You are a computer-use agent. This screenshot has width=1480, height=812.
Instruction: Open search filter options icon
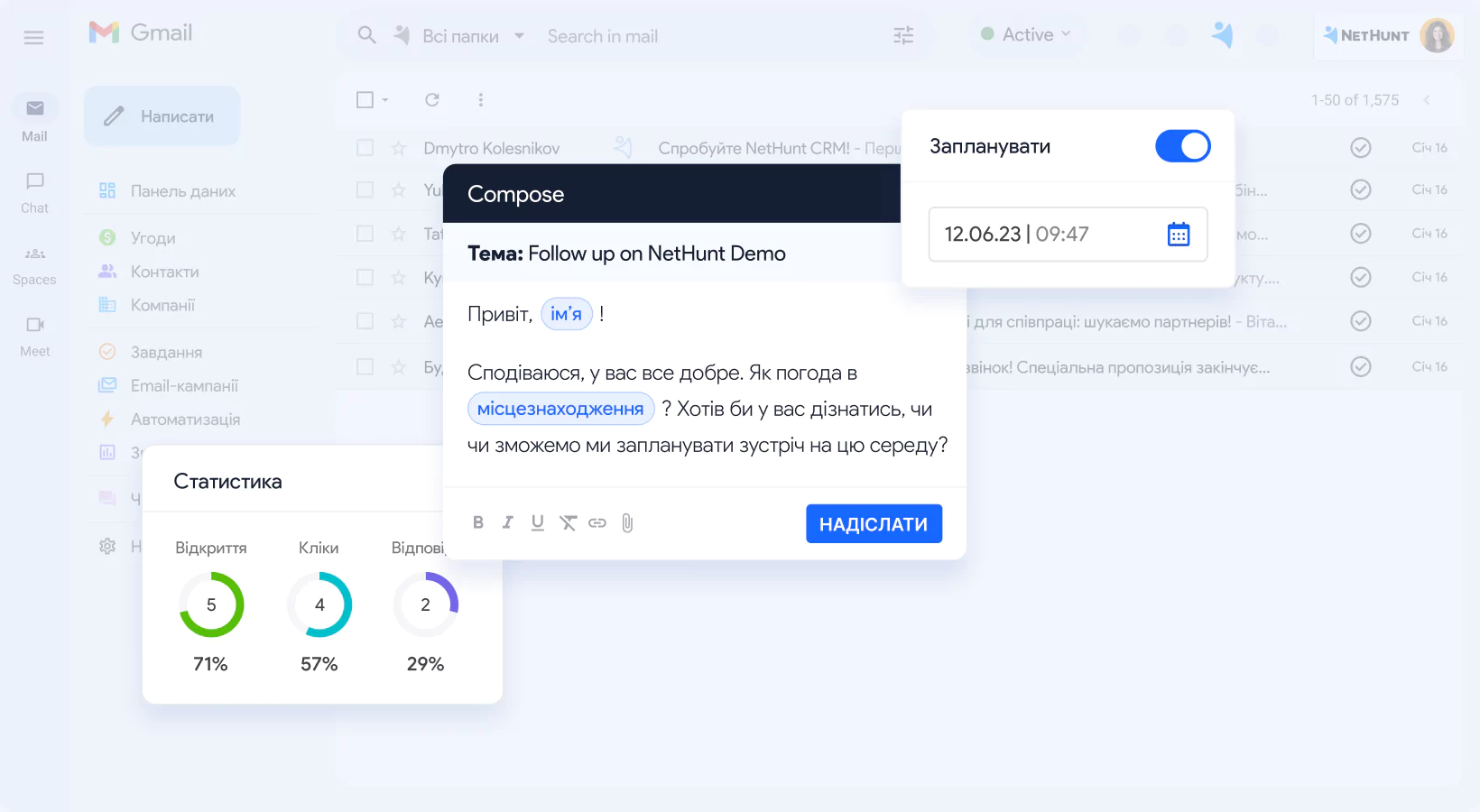pyautogui.click(x=903, y=35)
